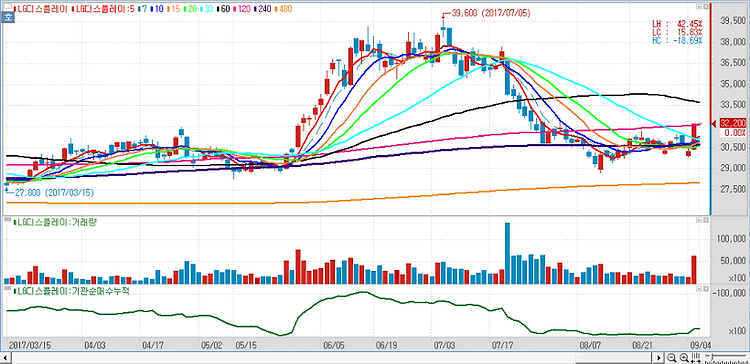750x364 pixels.
Task: Select the 480-day moving average legend
Action: coord(284,9)
